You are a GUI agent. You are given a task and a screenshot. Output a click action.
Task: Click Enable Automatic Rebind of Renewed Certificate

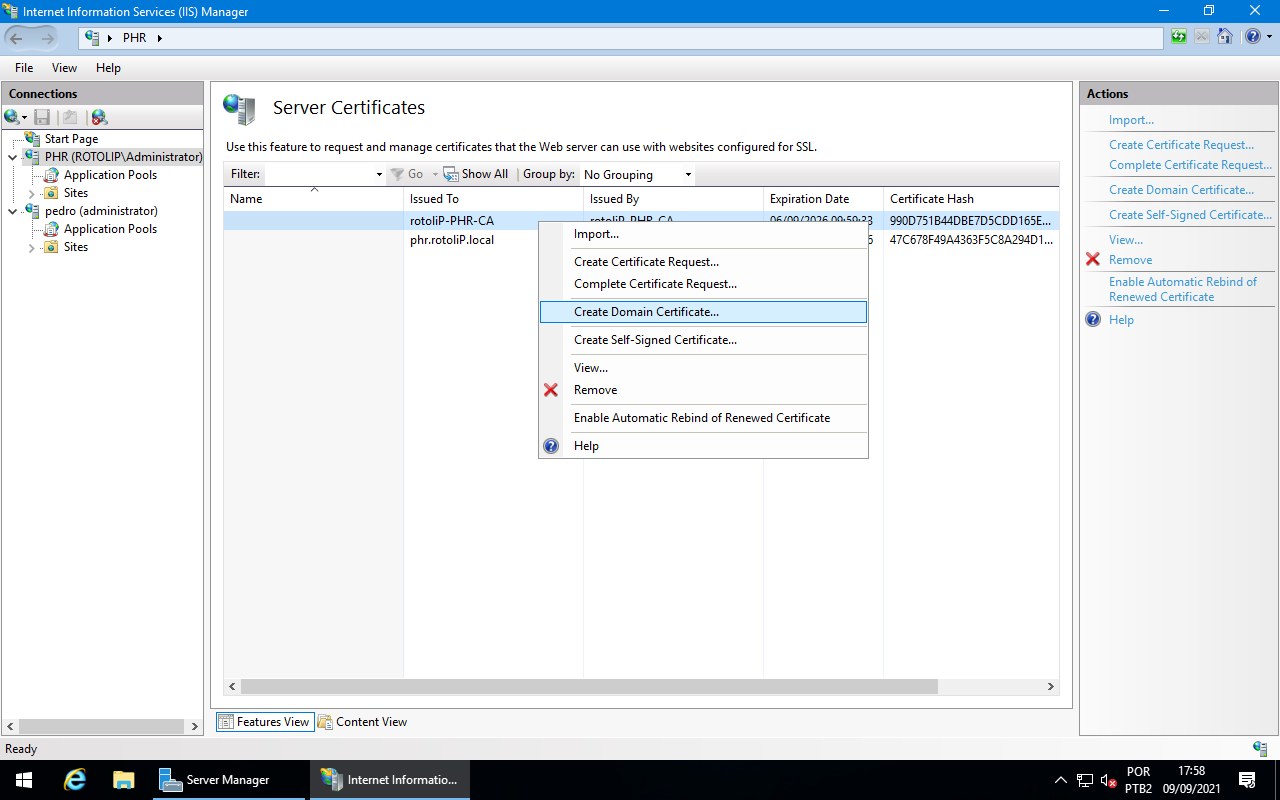(x=1183, y=289)
